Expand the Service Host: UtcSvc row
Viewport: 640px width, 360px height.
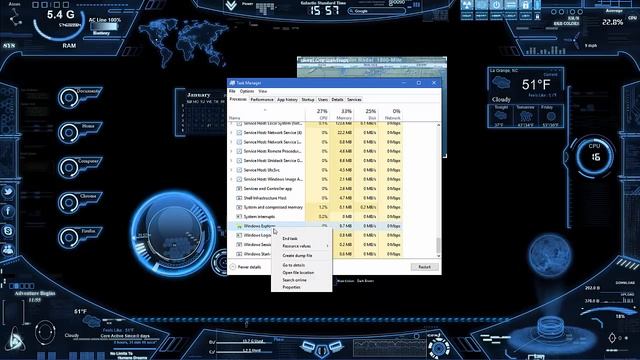pos(231,170)
